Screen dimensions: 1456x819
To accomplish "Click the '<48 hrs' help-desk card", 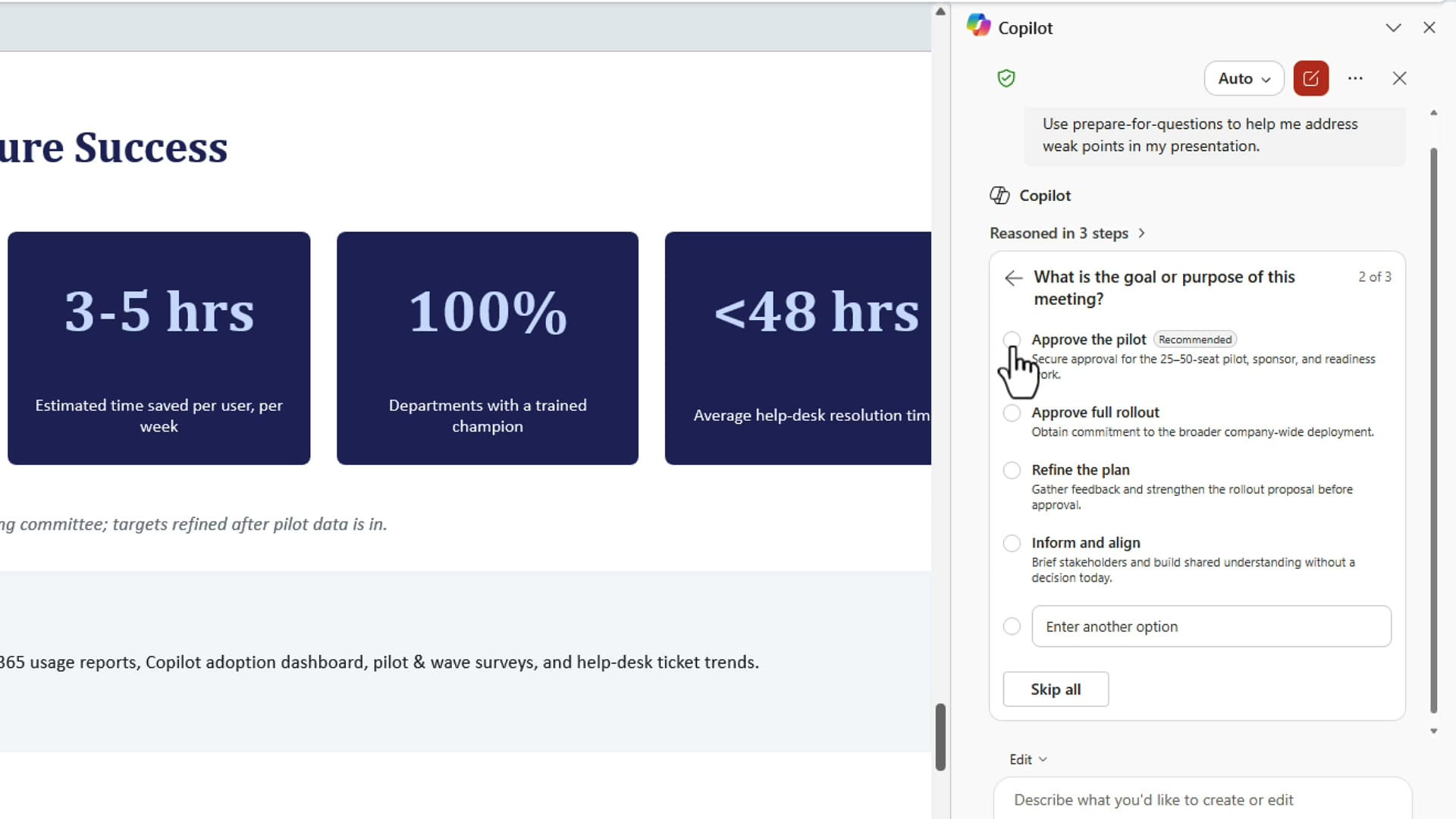I will 798,348.
